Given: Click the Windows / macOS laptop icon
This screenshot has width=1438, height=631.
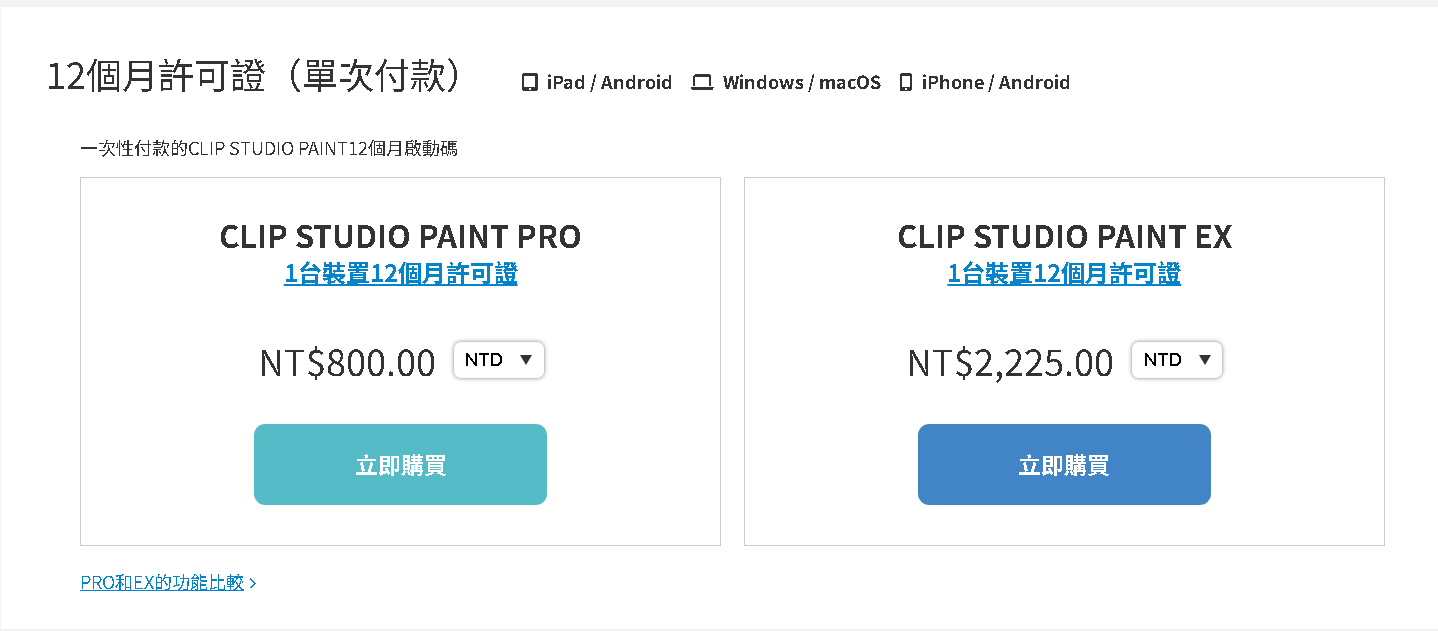Looking at the screenshot, I should [702, 83].
